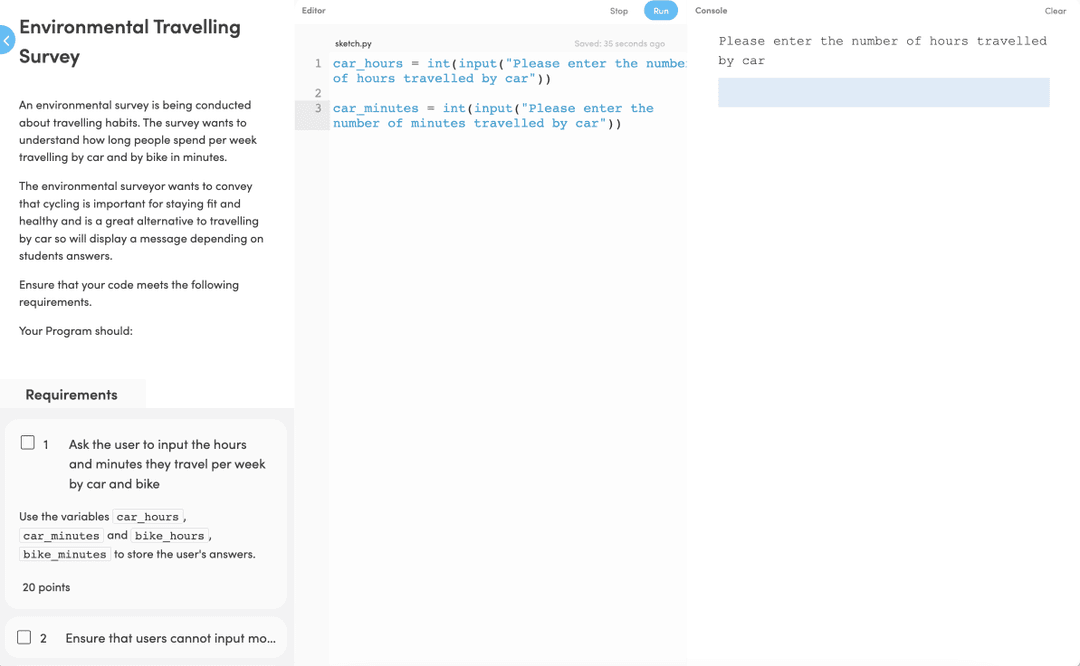The image size is (1080, 666).
Task: Open the Requirements tab
Action: click(x=73, y=394)
